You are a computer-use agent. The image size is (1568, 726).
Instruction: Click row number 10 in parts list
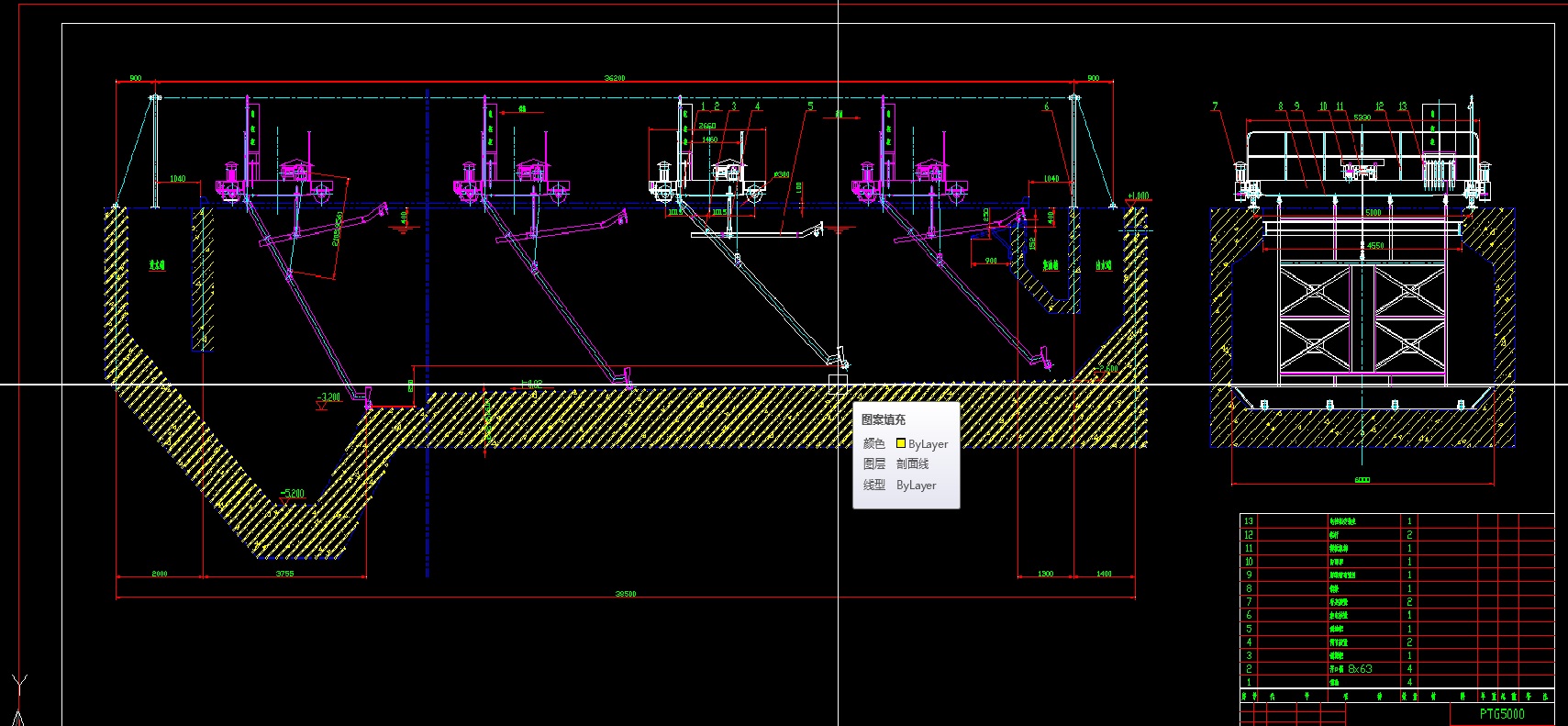[1248, 562]
